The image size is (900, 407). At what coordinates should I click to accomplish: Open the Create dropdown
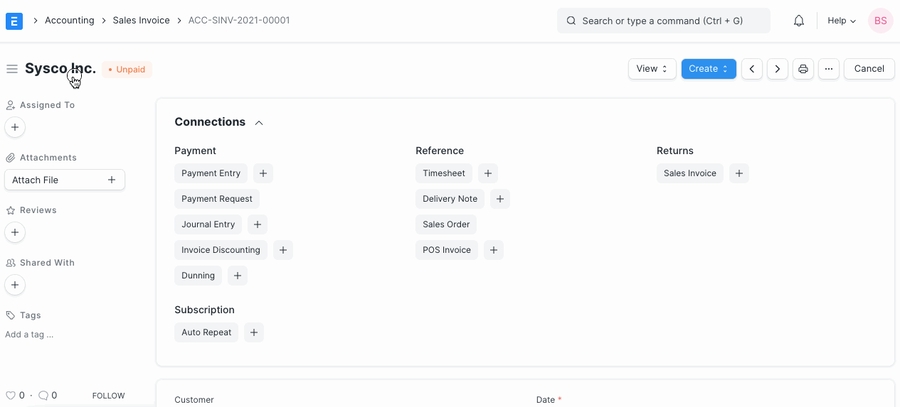click(x=708, y=69)
